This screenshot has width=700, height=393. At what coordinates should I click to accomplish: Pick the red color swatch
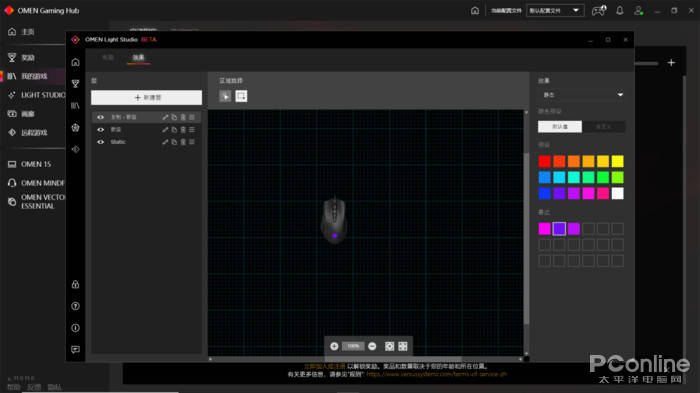coord(545,161)
